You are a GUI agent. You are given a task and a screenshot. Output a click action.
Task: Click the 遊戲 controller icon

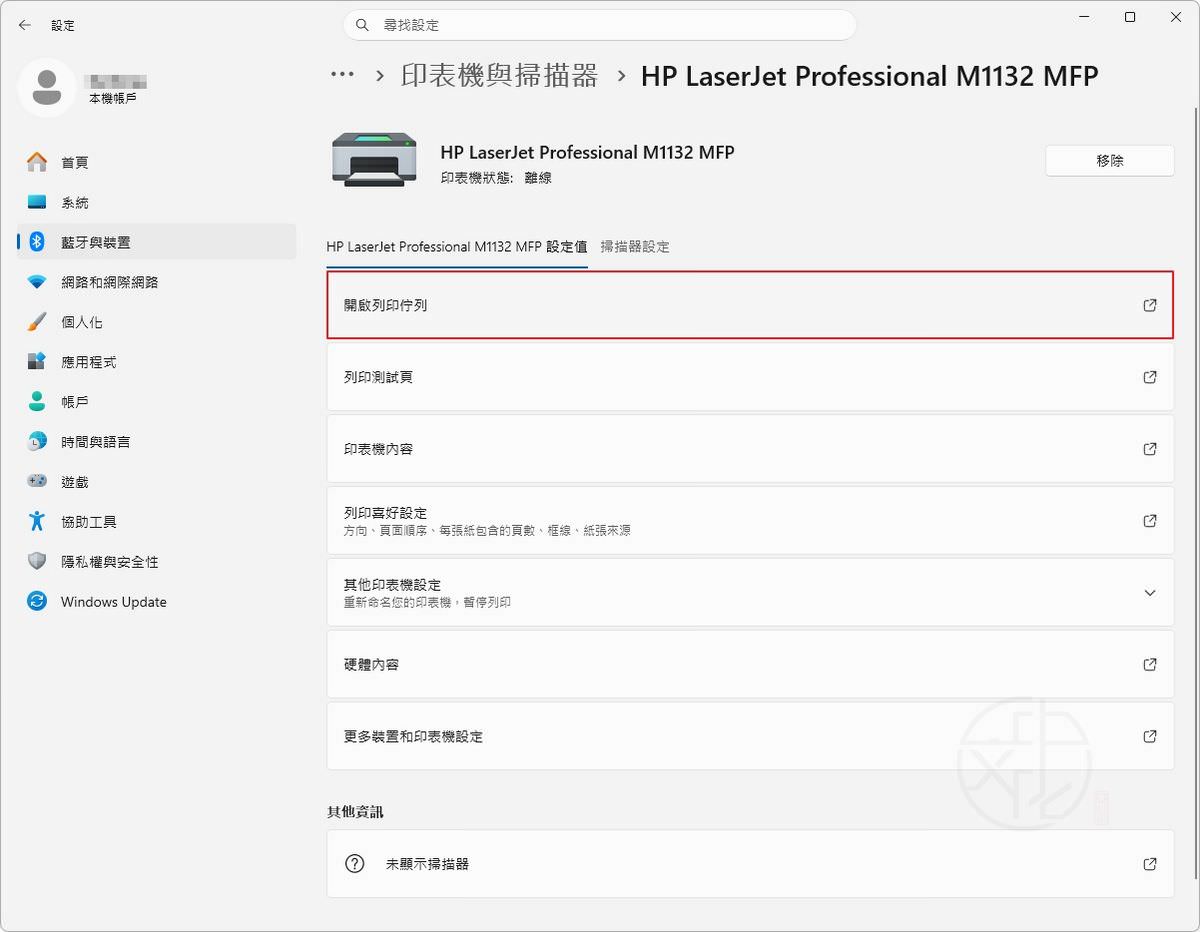pos(37,482)
